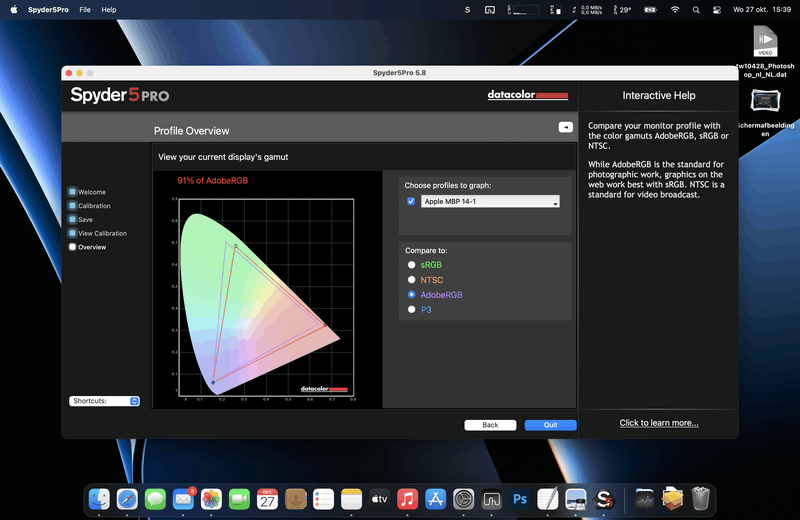800x520 pixels.
Task: Click Spyder utility S icon in menu bar
Action: click(467, 10)
